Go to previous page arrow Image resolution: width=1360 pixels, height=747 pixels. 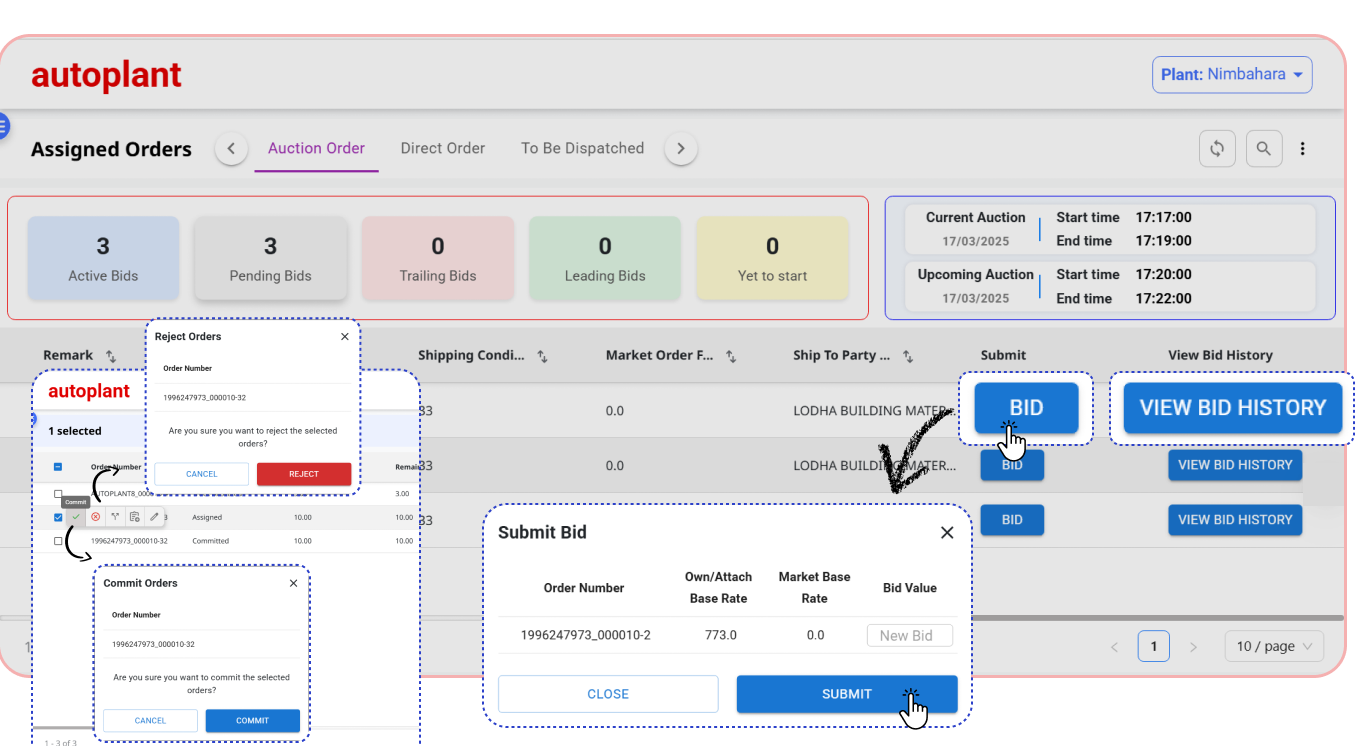point(1114,647)
